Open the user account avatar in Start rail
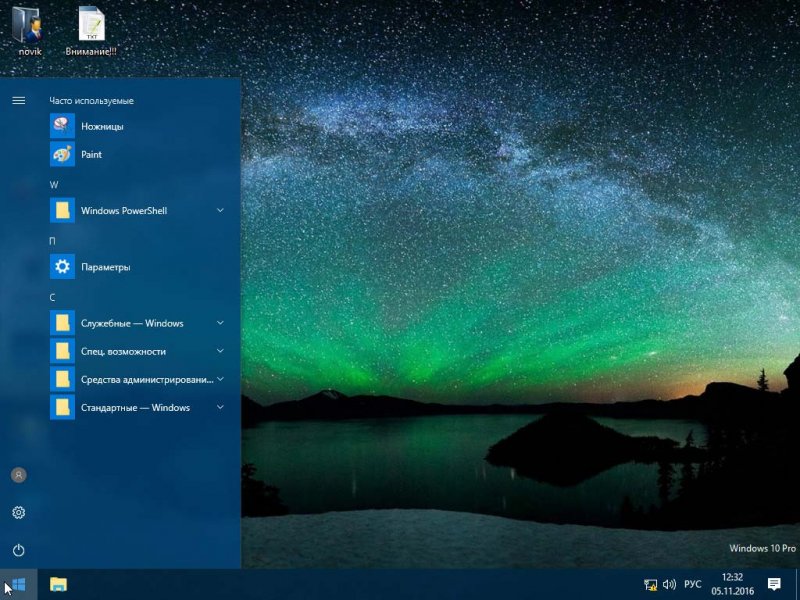800x600 pixels. tap(18, 475)
